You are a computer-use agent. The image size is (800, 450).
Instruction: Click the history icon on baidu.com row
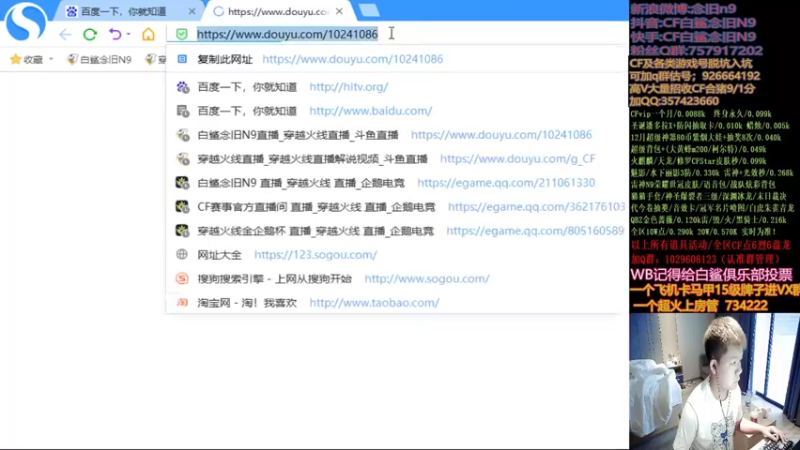[x=182, y=111]
